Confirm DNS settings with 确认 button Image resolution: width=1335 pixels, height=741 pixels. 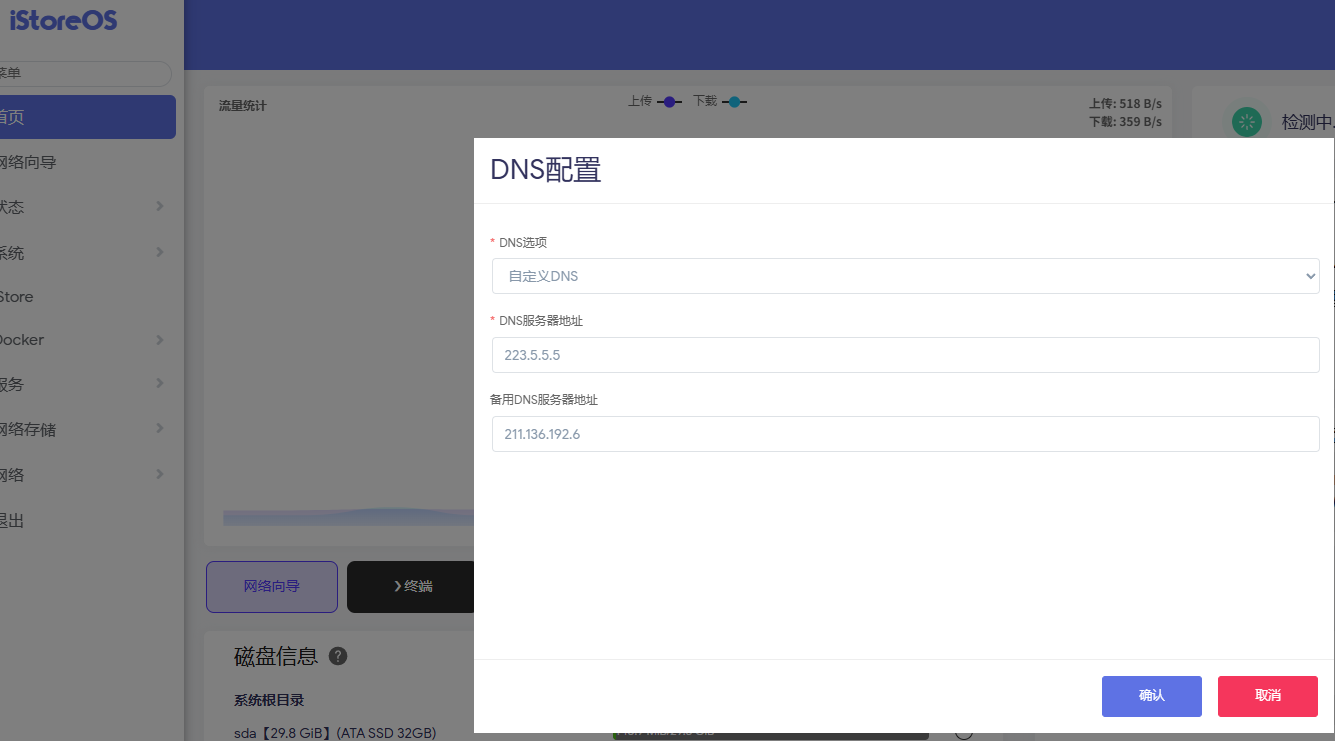pos(1151,696)
